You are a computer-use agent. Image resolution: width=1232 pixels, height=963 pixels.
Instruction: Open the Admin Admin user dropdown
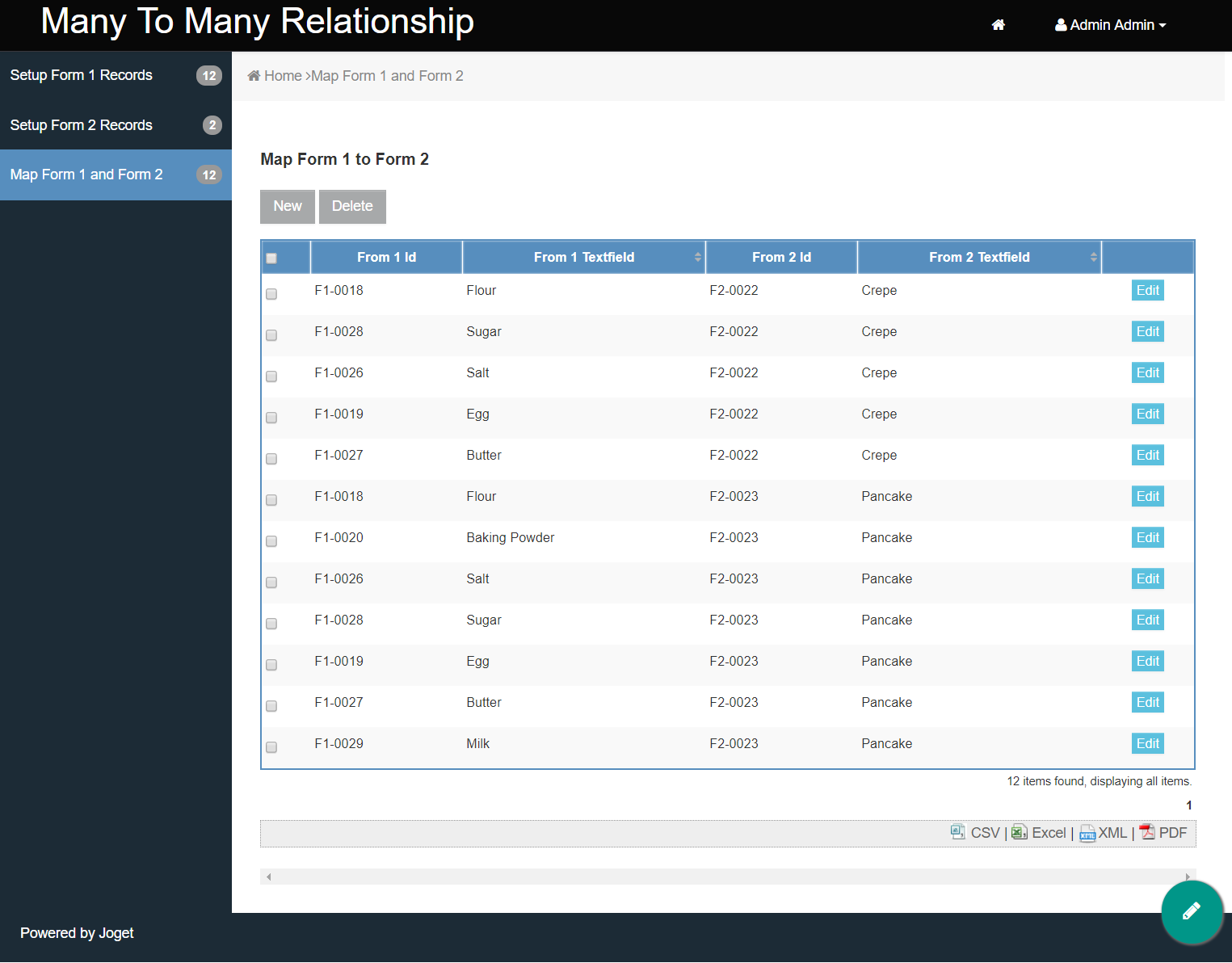(x=1110, y=25)
